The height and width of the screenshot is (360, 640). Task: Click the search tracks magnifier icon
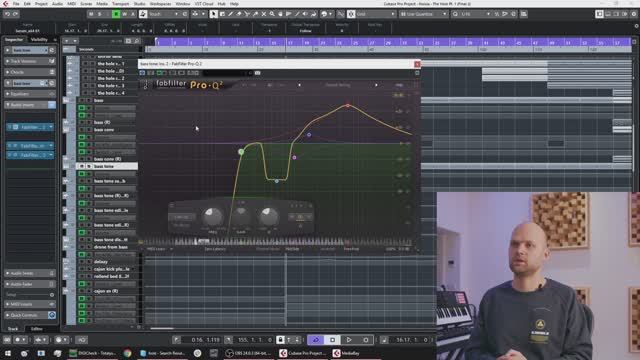[x=137, y=41]
